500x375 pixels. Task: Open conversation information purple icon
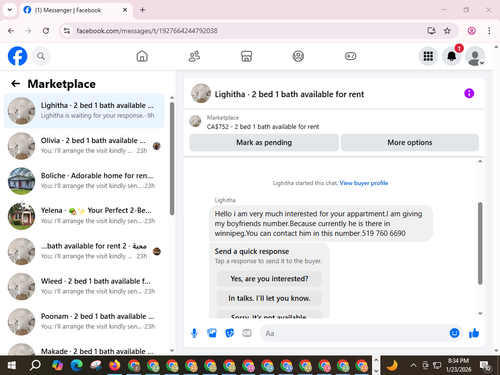469,93
